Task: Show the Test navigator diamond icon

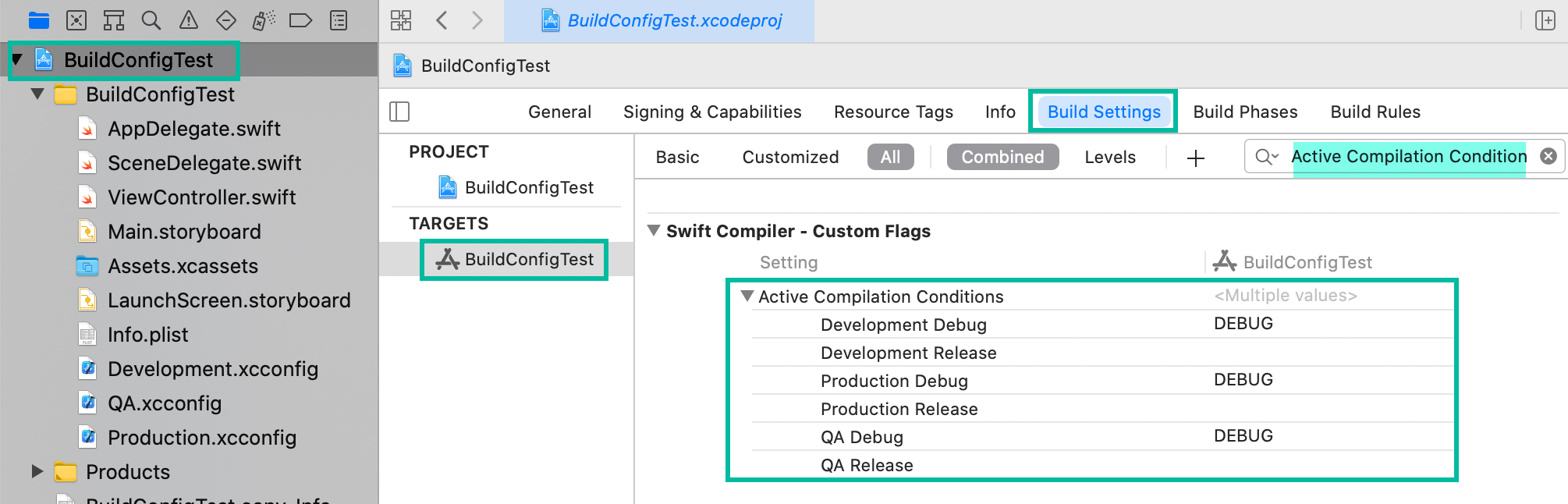Action: tap(226, 20)
